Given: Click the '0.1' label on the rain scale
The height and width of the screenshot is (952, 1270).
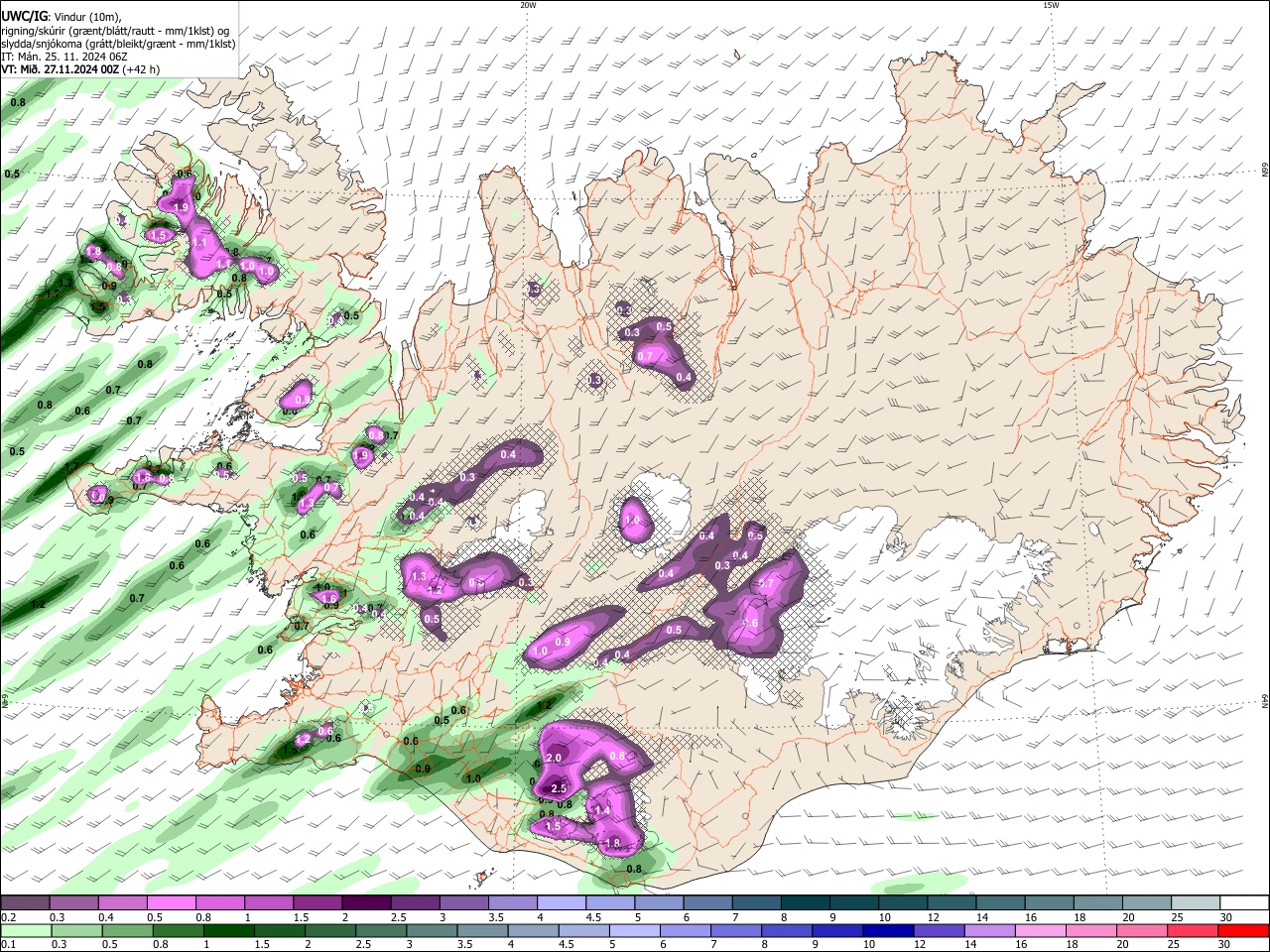Looking at the screenshot, I should point(8,945).
